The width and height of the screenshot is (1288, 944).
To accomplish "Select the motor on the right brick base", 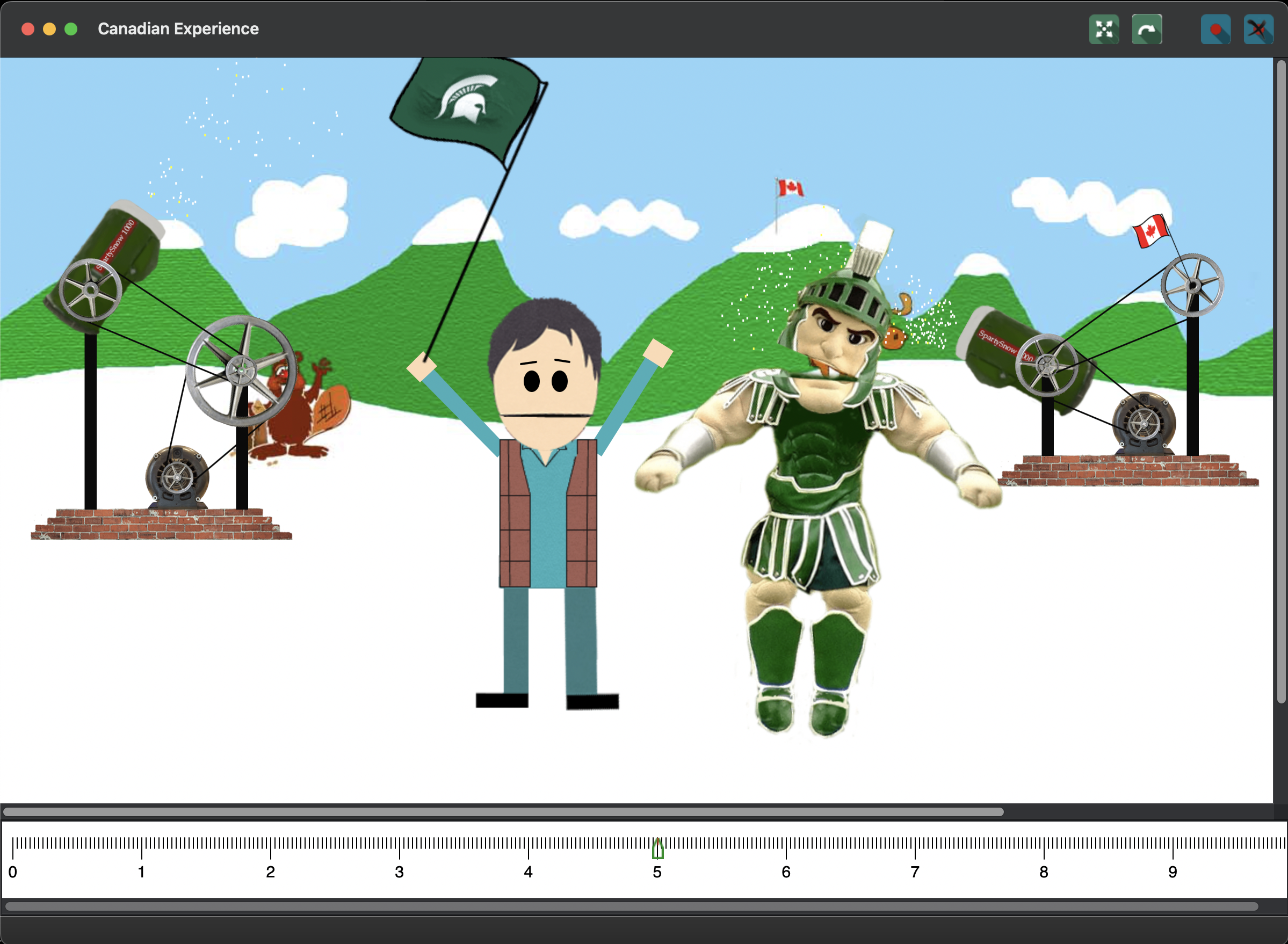I will point(1144,424).
